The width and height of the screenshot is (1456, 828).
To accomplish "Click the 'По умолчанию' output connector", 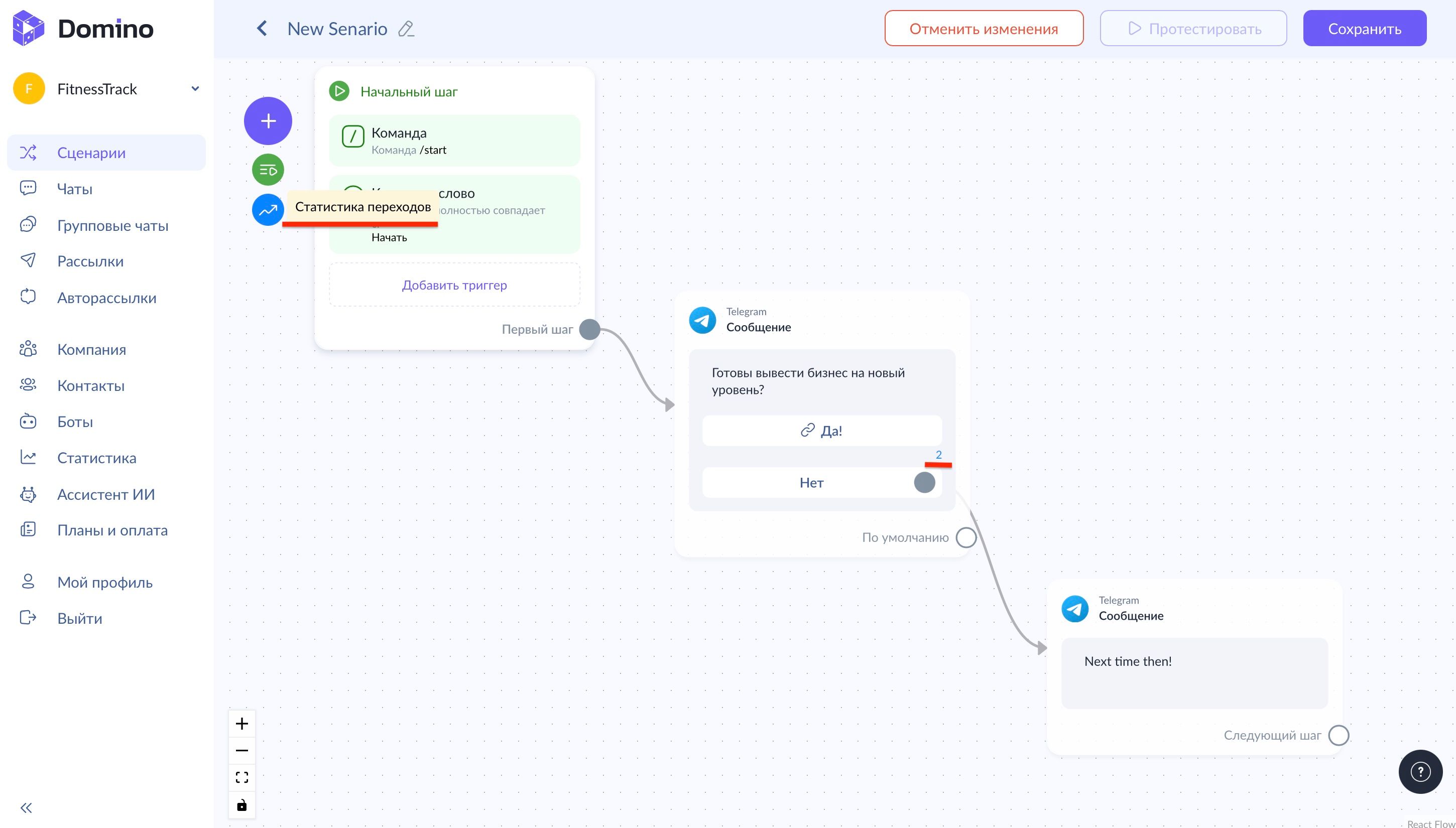I will pyautogui.click(x=966, y=537).
